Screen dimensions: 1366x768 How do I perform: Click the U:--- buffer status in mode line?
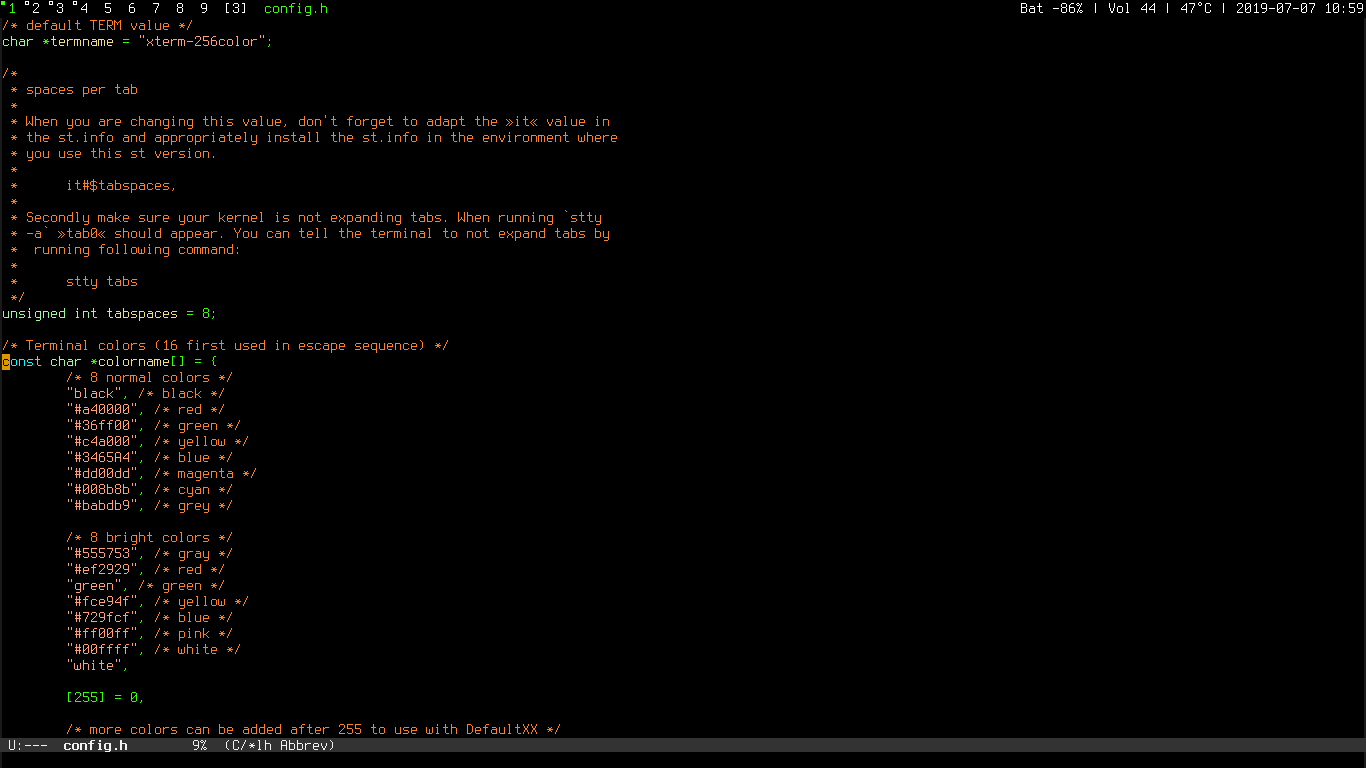(27, 745)
